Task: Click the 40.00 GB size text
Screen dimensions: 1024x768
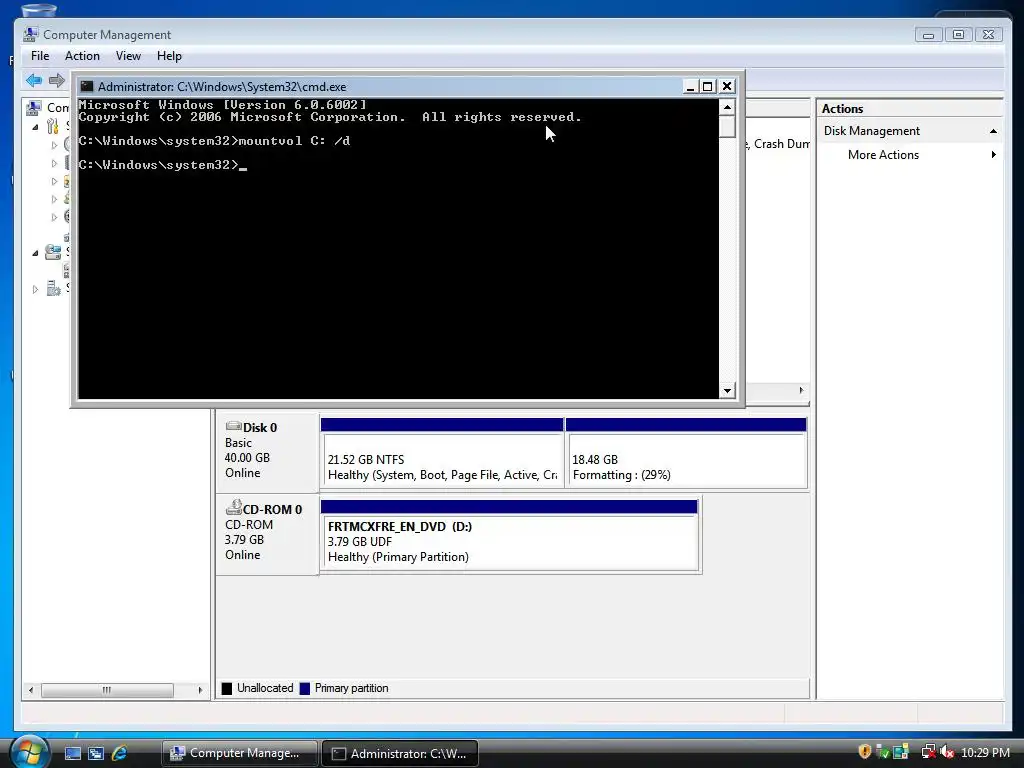Action: pos(247,458)
